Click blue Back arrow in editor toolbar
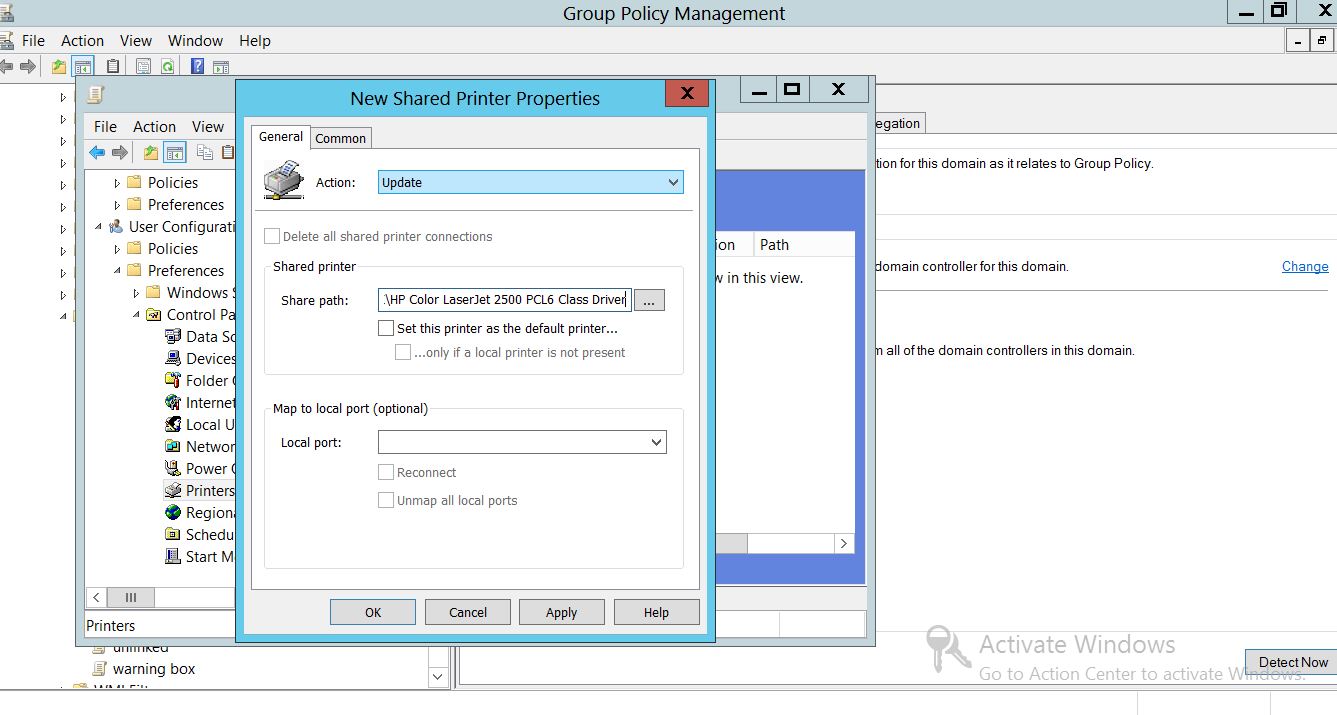Viewport: 1337px width, 715px height. pos(97,152)
